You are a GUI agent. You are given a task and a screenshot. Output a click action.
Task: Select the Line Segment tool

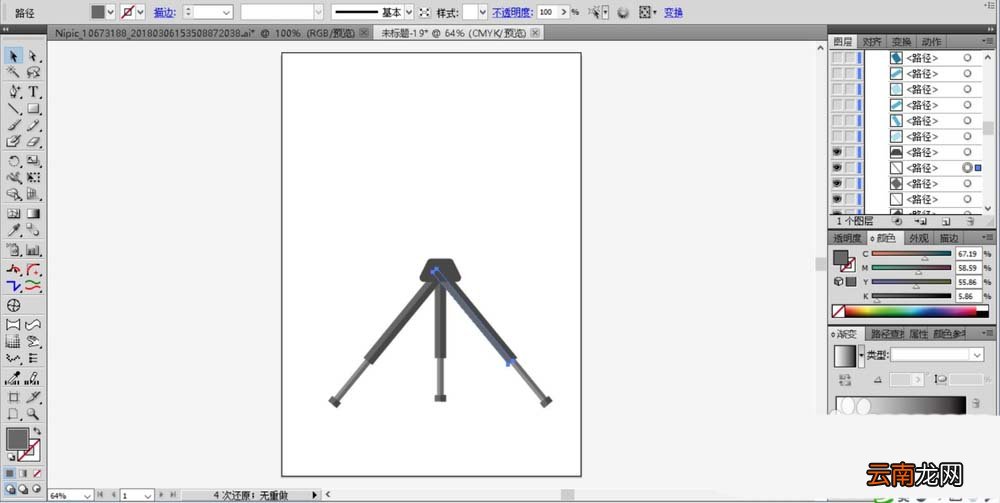pos(13,108)
